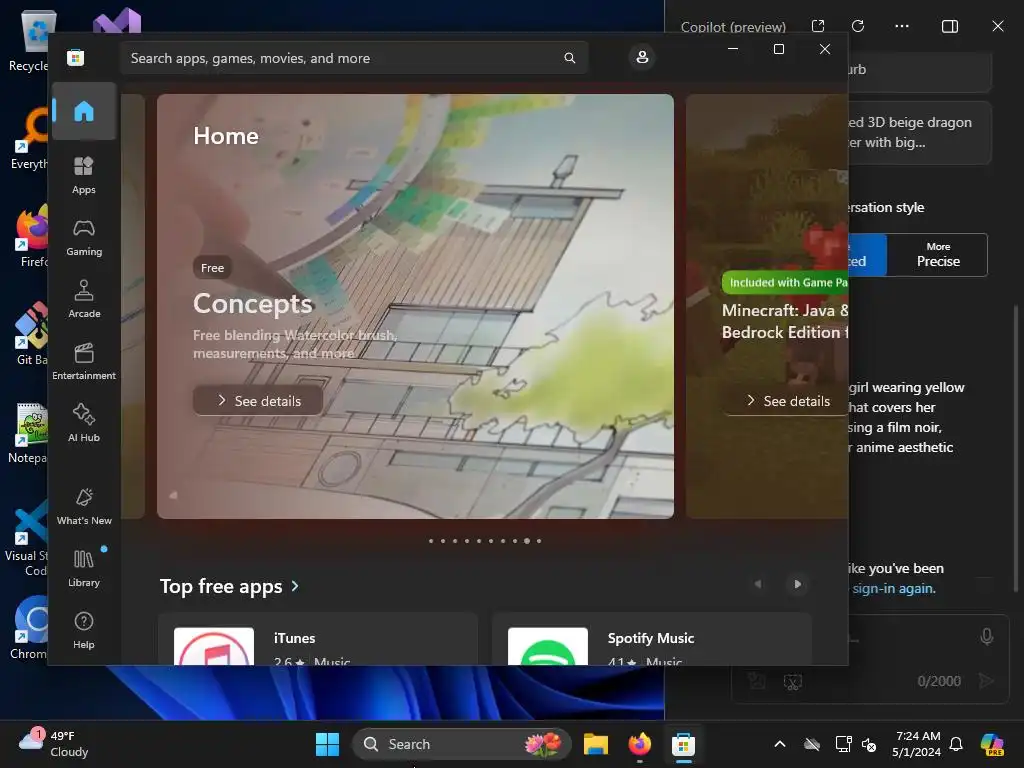Show previous Top free apps with left arrow
The width and height of the screenshot is (1024, 768).
point(758,584)
